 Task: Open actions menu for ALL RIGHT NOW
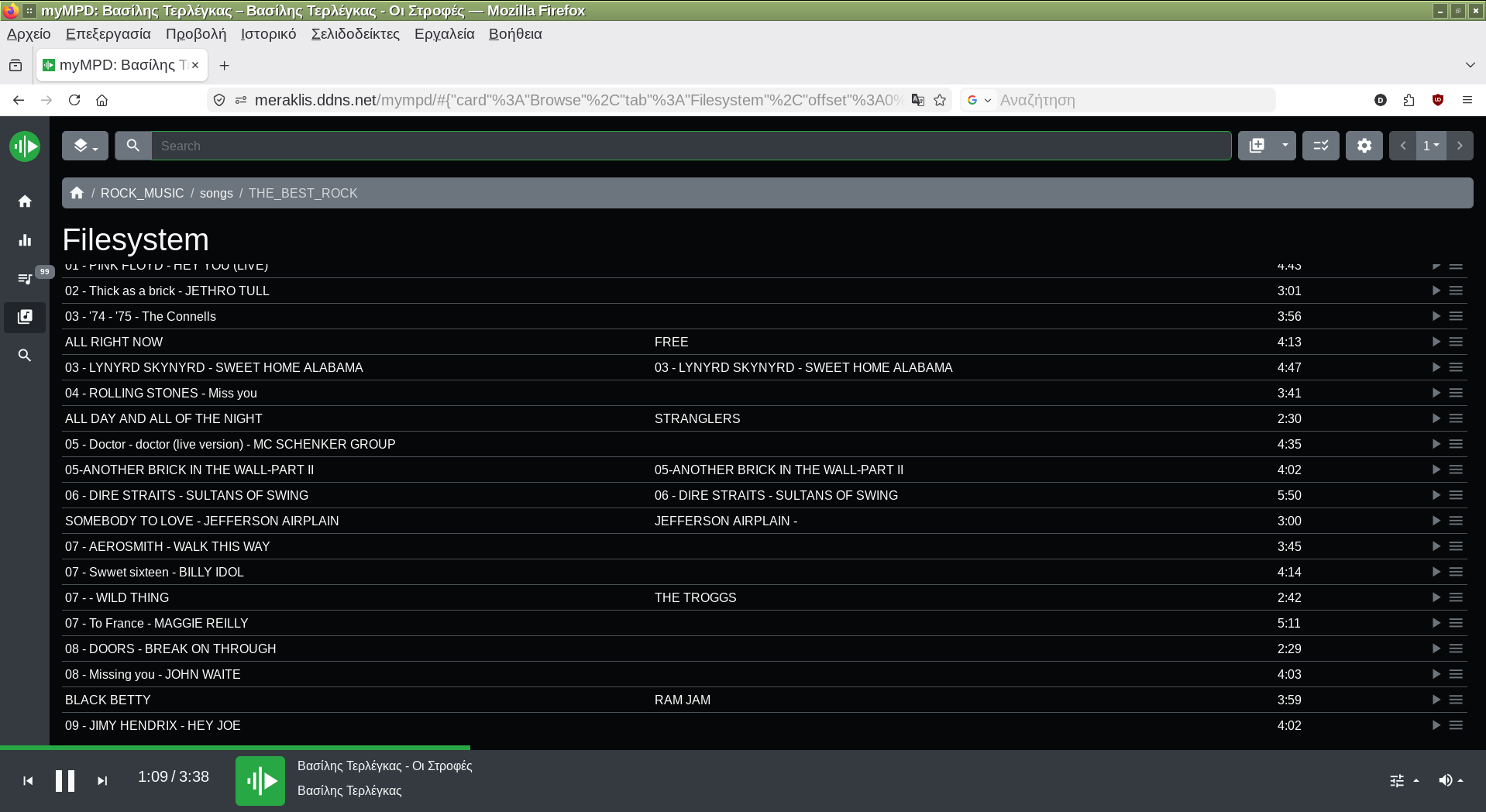pyautogui.click(x=1456, y=342)
